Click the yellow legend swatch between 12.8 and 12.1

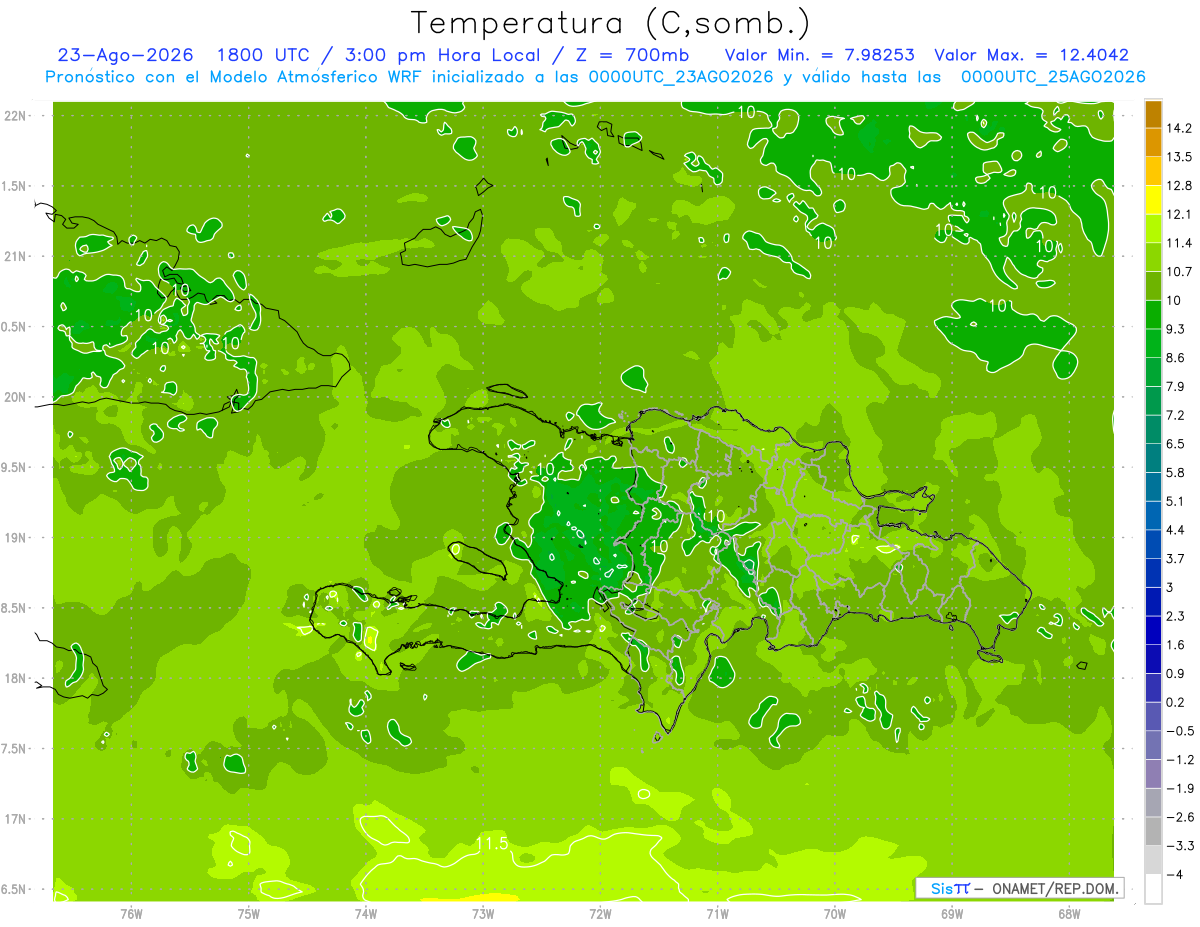coord(1153,200)
